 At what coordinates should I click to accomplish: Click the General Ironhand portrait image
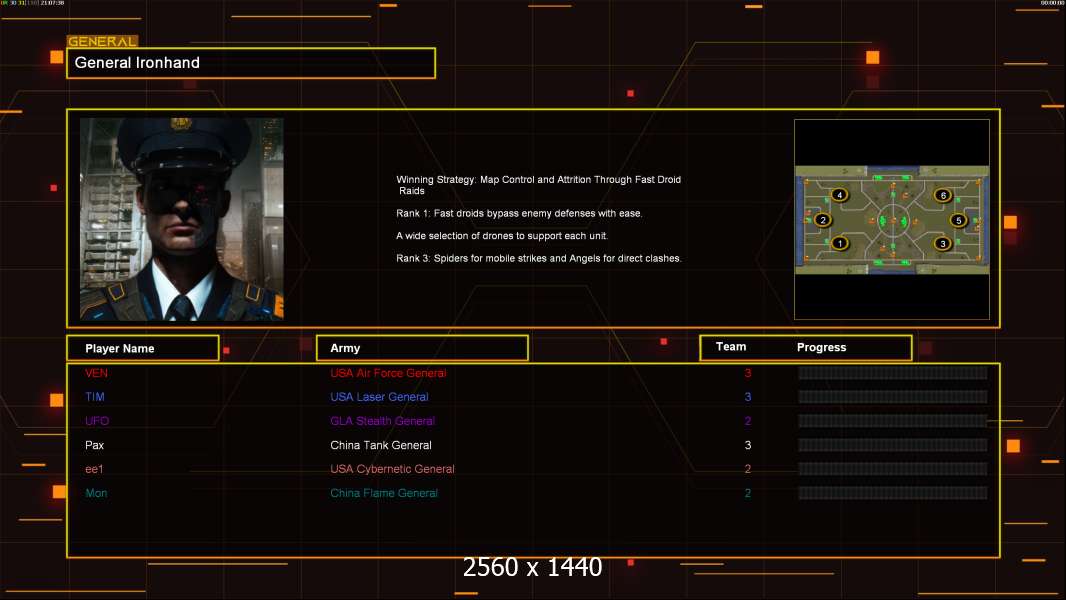(182, 219)
